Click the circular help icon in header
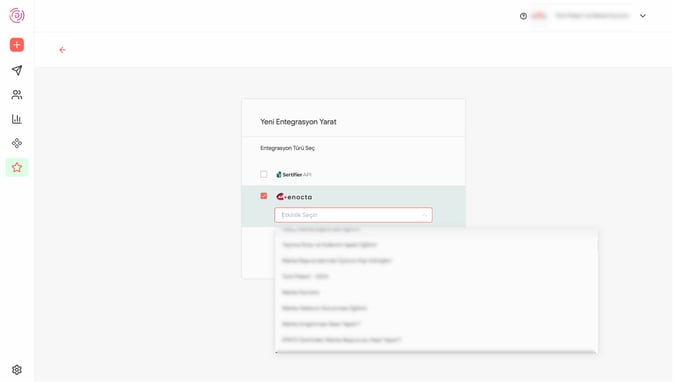 tap(523, 16)
